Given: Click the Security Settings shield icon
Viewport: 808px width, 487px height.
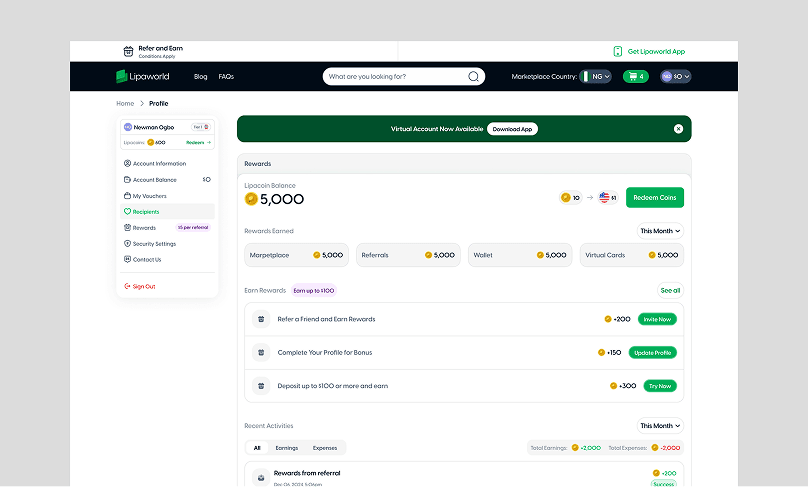Looking at the screenshot, I should tap(127, 243).
